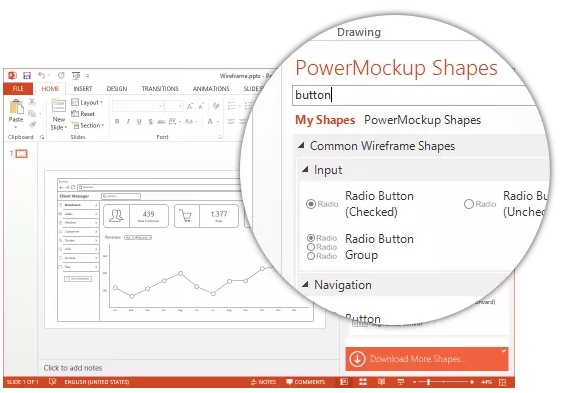Viewport: 574px width, 393px height.
Task: Open the font name combo box
Action: point(138,106)
